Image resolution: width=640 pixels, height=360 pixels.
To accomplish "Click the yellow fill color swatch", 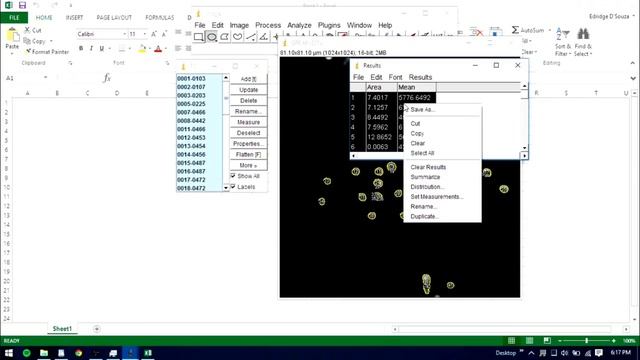I will click(x=142, y=49).
